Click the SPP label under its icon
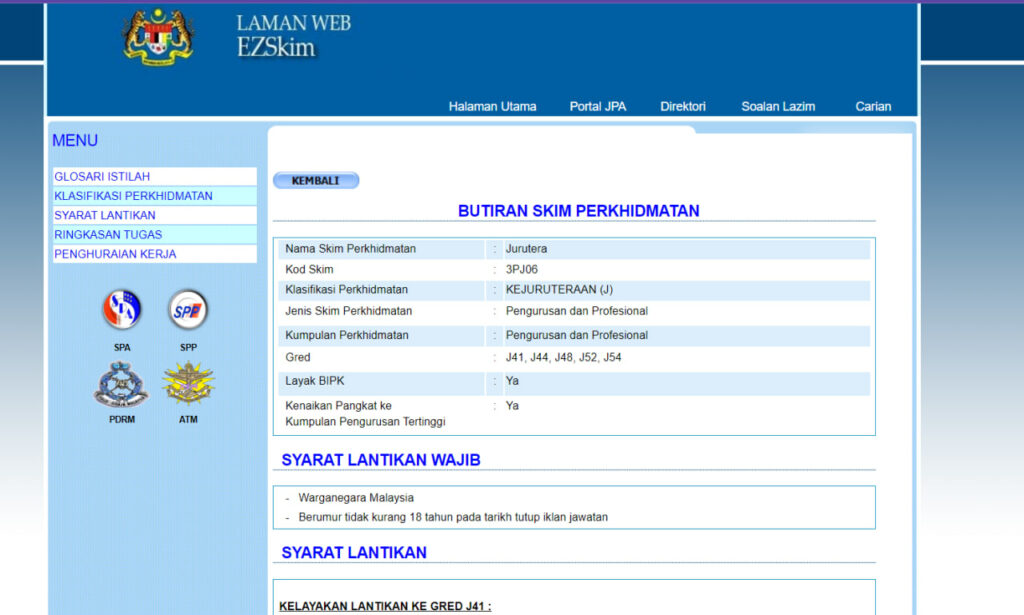Viewport: 1024px width, 615px height. [x=188, y=347]
